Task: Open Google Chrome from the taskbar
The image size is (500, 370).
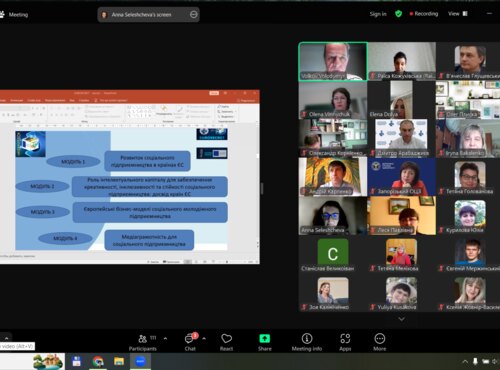Action: pos(98,361)
